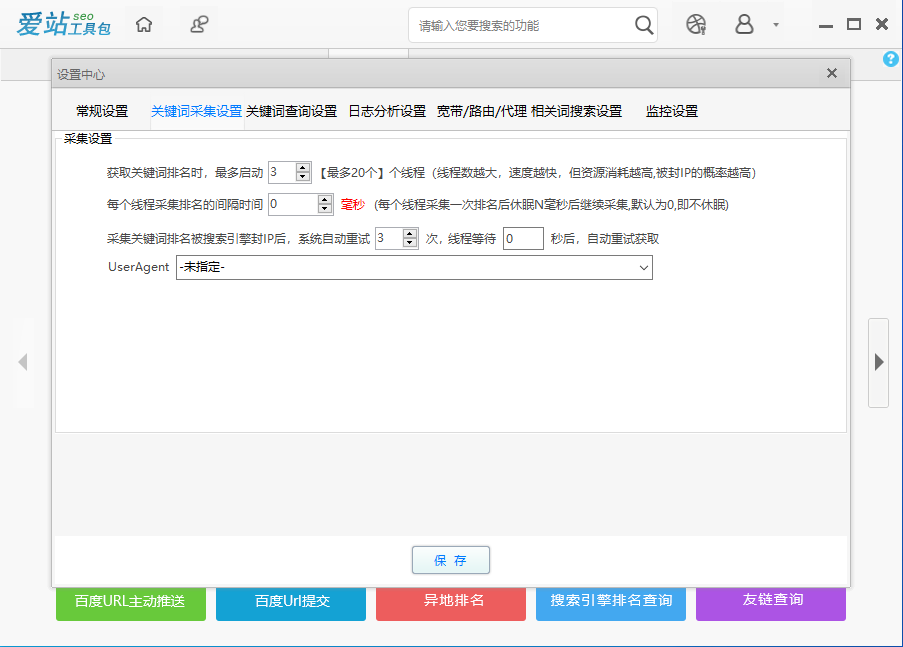Open 百度URL主动推送 tool
This screenshot has width=903, height=647.
pos(131,603)
